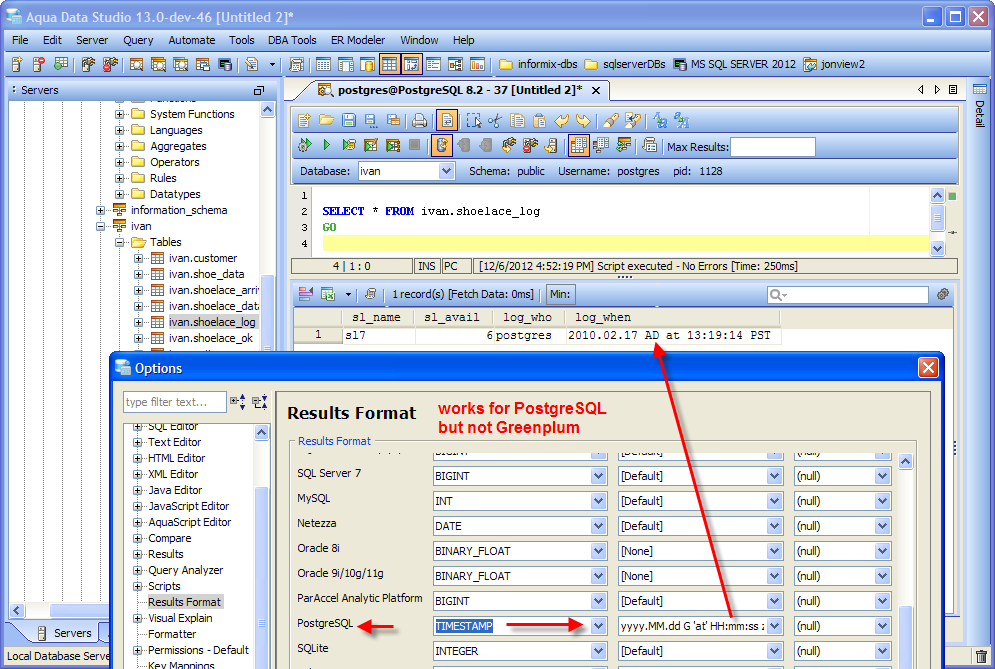Toggle the highlighted document icon in query toolbar
Screen dimensions: 995x669
point(447,120)
